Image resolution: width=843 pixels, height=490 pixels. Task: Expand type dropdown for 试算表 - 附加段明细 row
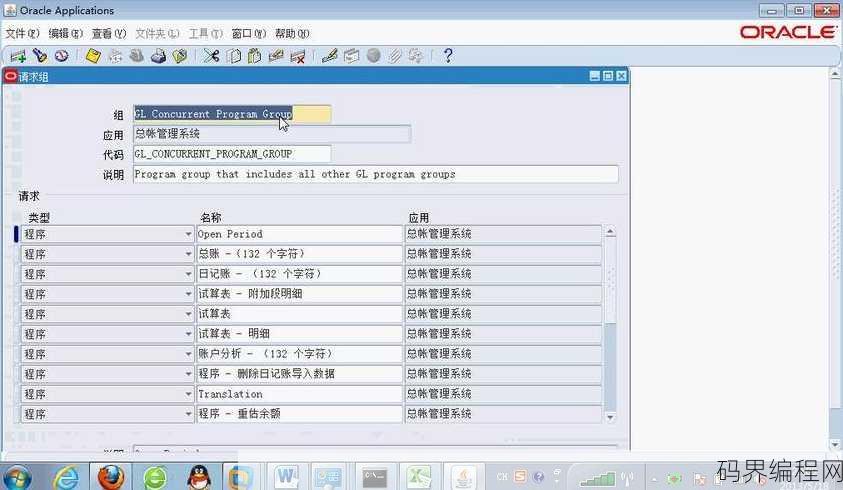click(x=188, y=294)
